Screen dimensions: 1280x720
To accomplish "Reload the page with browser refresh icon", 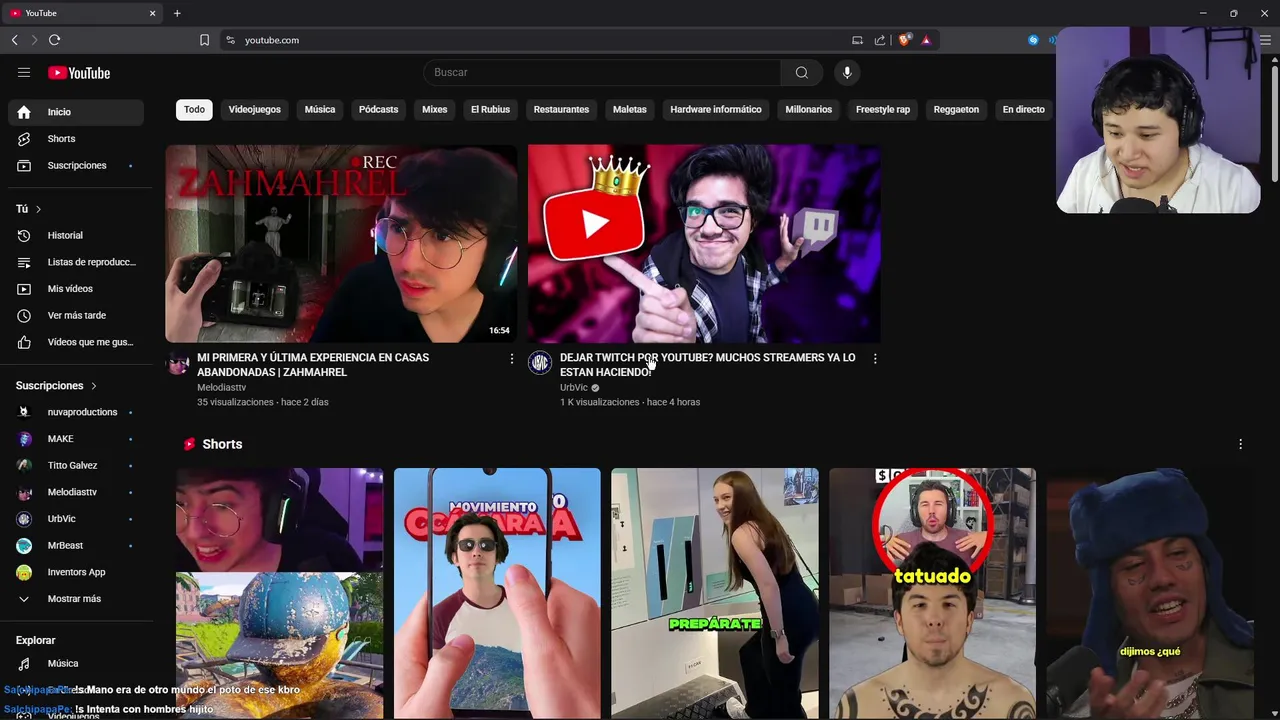I will [54, 40].
